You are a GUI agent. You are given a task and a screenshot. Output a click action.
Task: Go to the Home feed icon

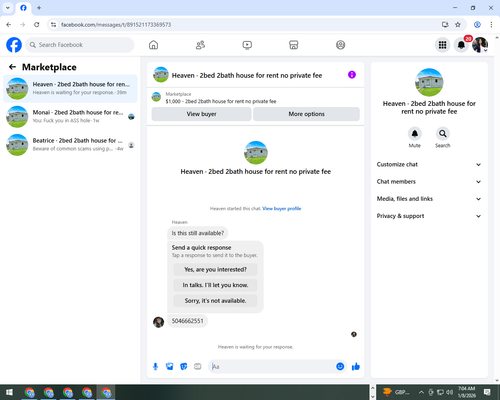(153, 45)
